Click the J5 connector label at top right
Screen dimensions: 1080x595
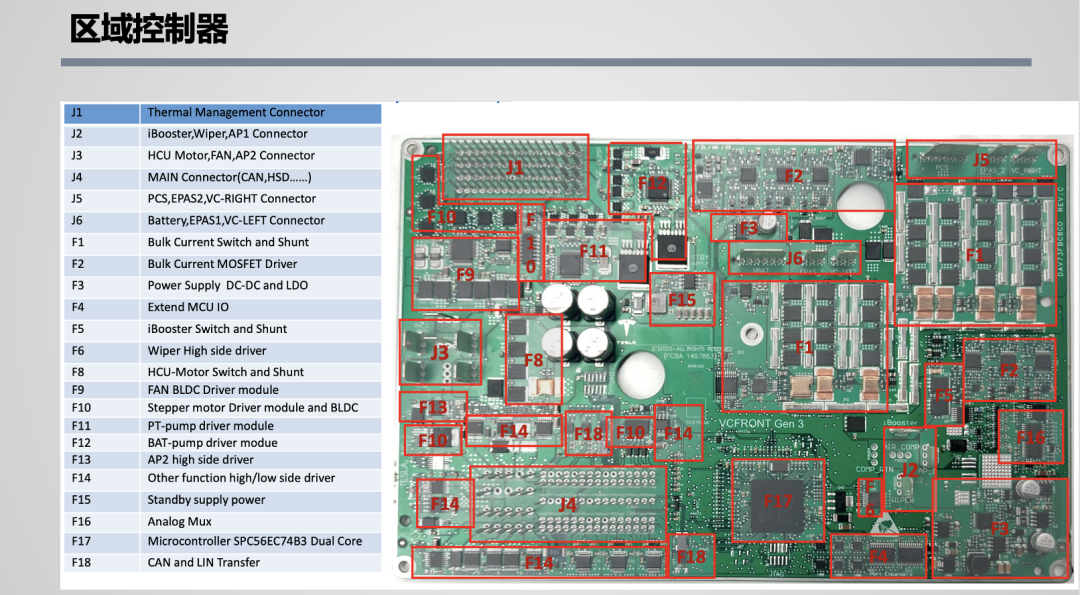click(x=981, y=160)
